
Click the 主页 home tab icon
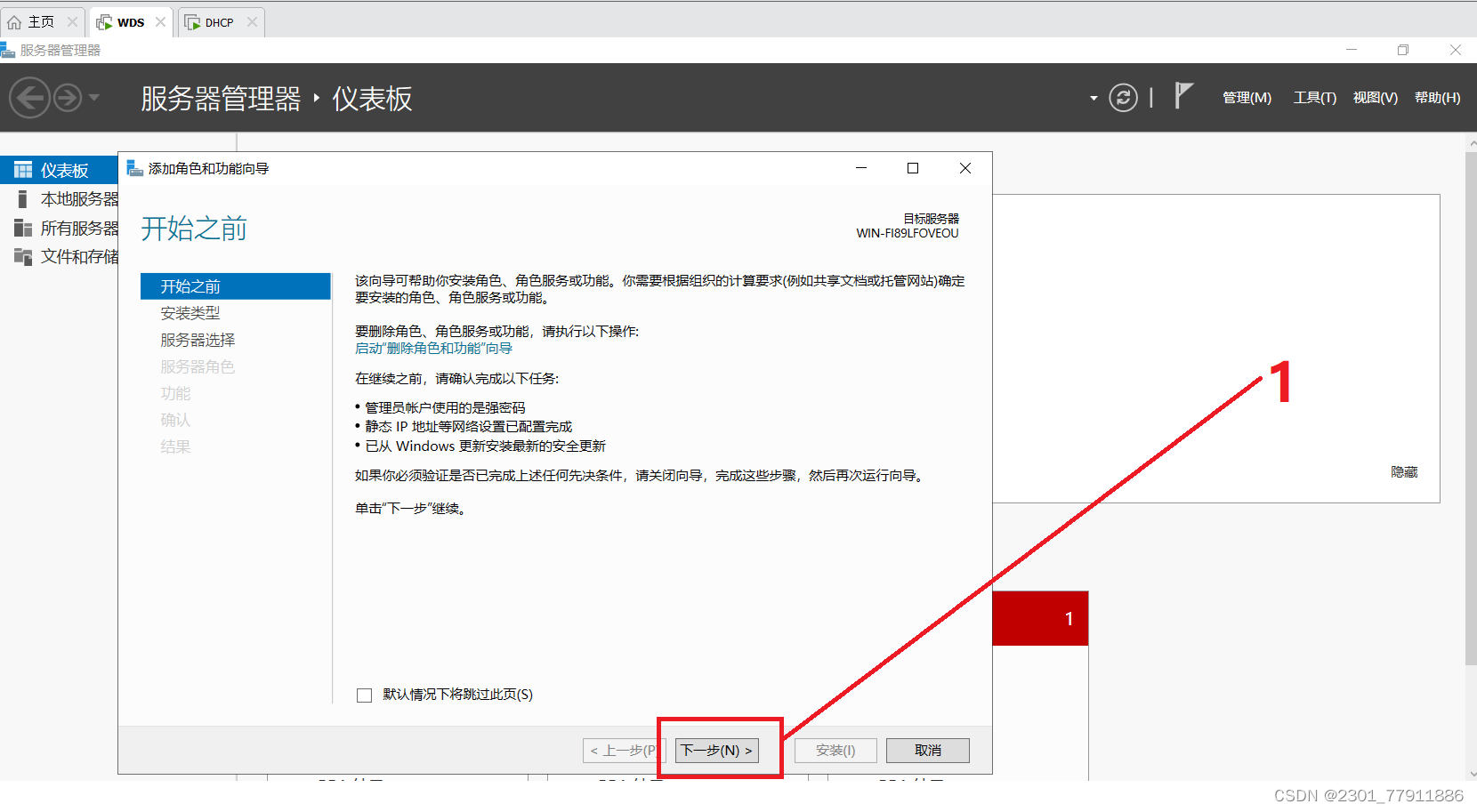(x=14, y=22)
